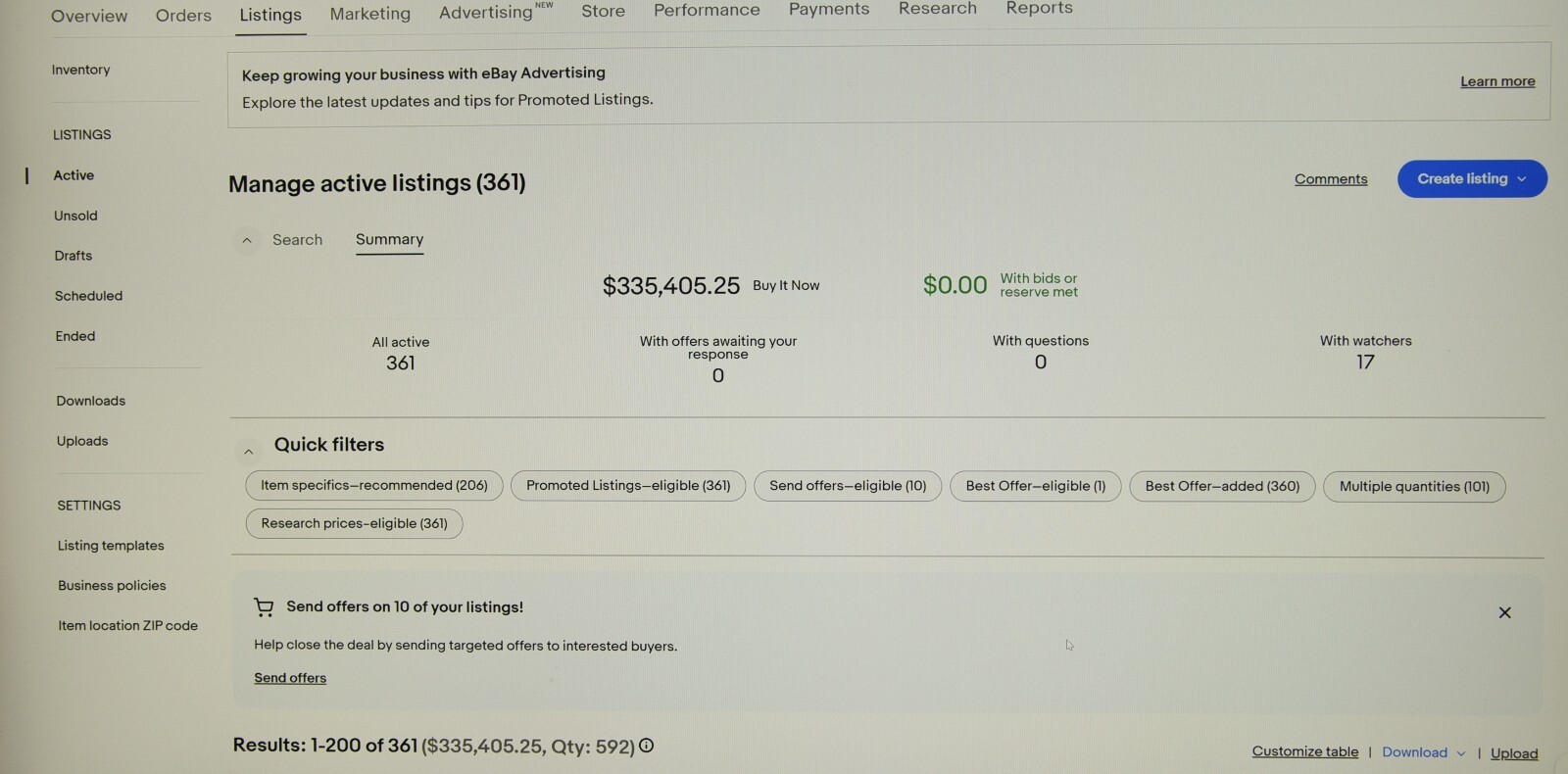
Task: Filter by Research prices—eligible (361)
Action: click(354, 524)
